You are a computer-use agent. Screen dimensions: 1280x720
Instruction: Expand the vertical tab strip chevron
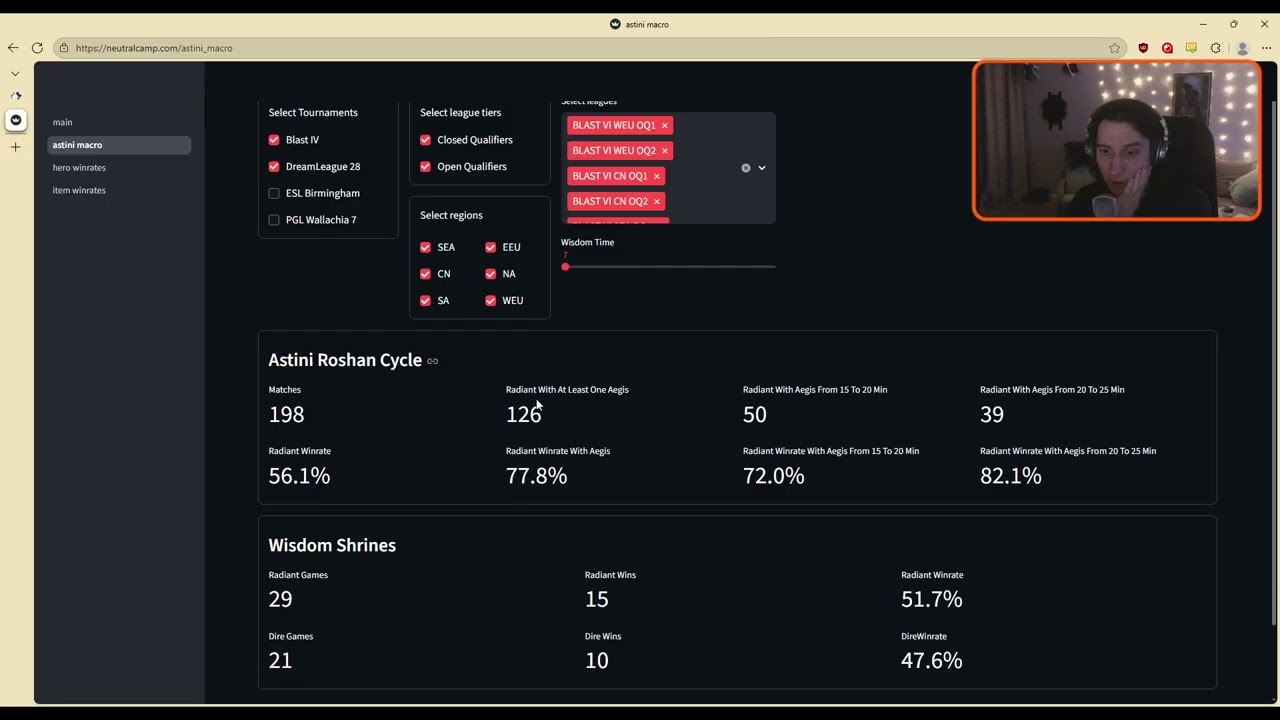15,73
